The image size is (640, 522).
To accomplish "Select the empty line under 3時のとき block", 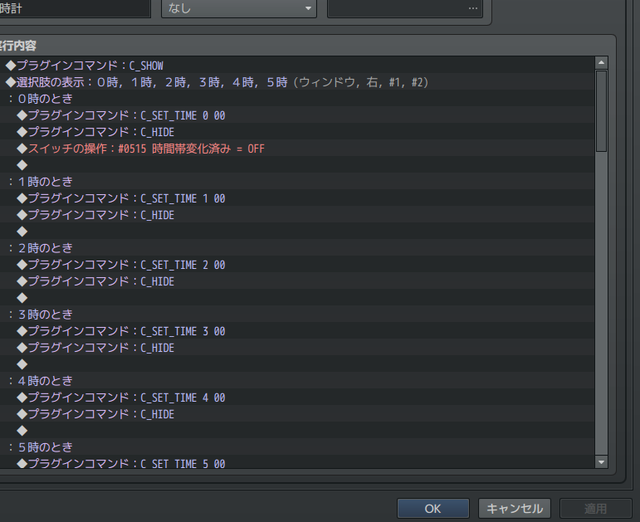I will pos(297,364).
